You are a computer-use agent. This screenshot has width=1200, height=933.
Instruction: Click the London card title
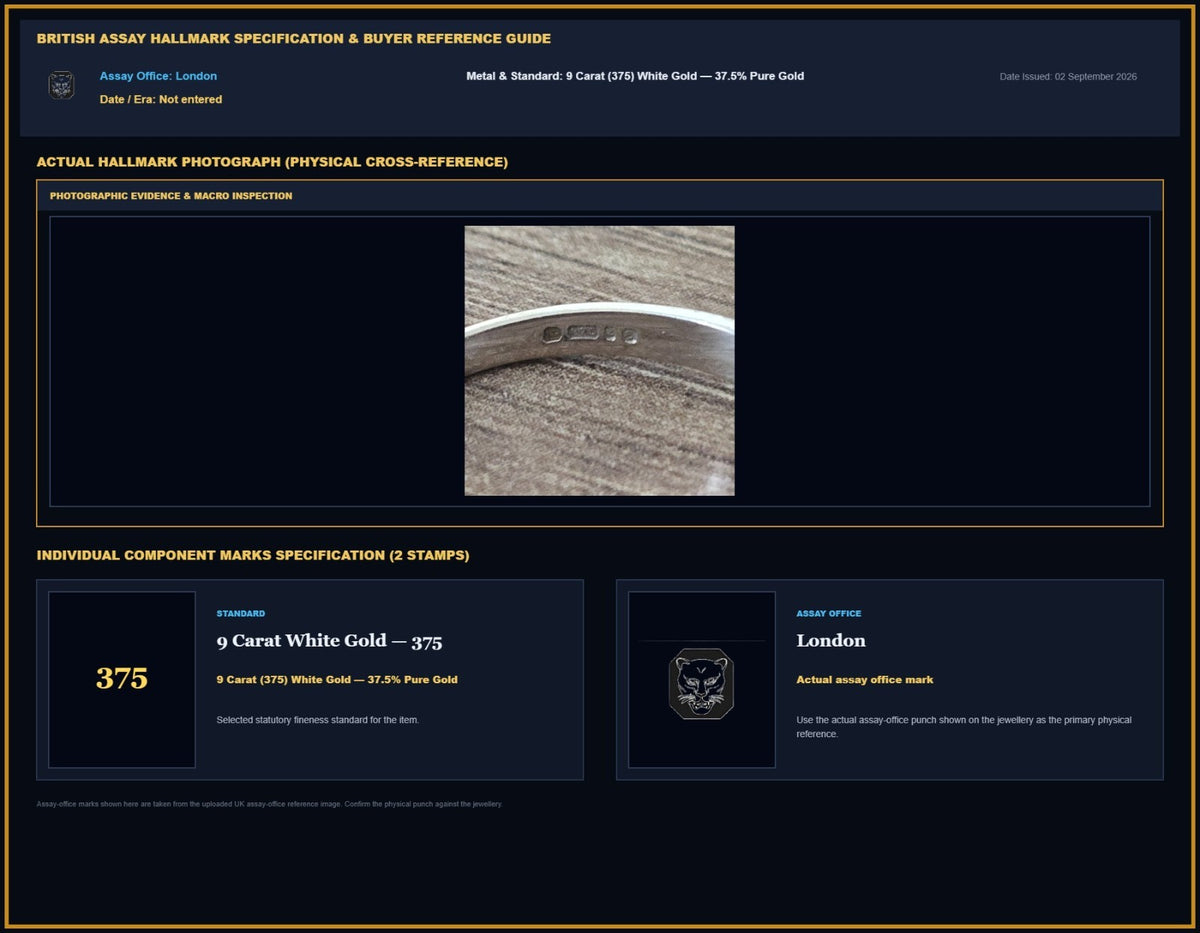pos(831,641)
